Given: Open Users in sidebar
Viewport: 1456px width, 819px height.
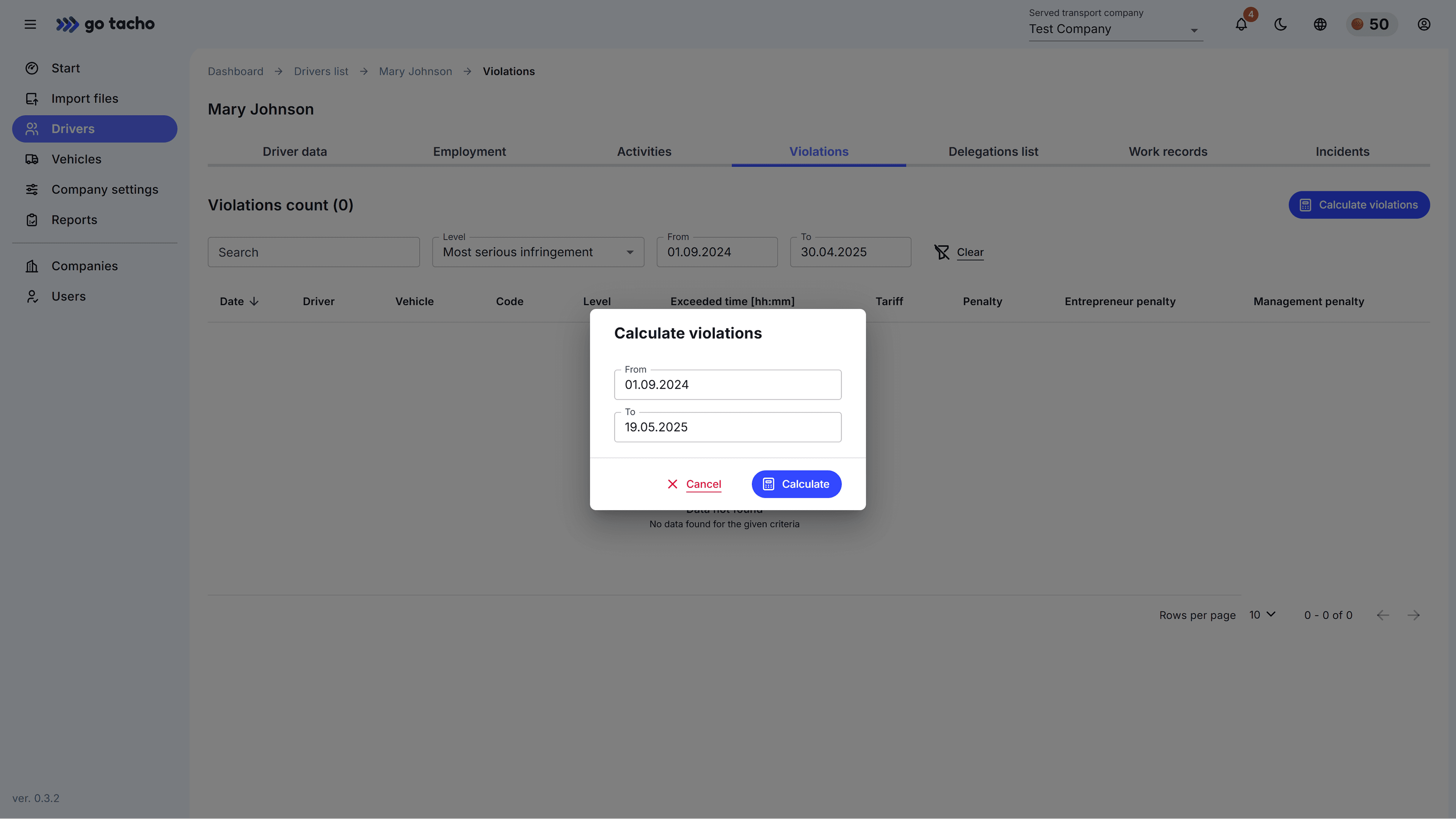Looking at the screenshot, I should pyautogui.click(x=94, y=296).
